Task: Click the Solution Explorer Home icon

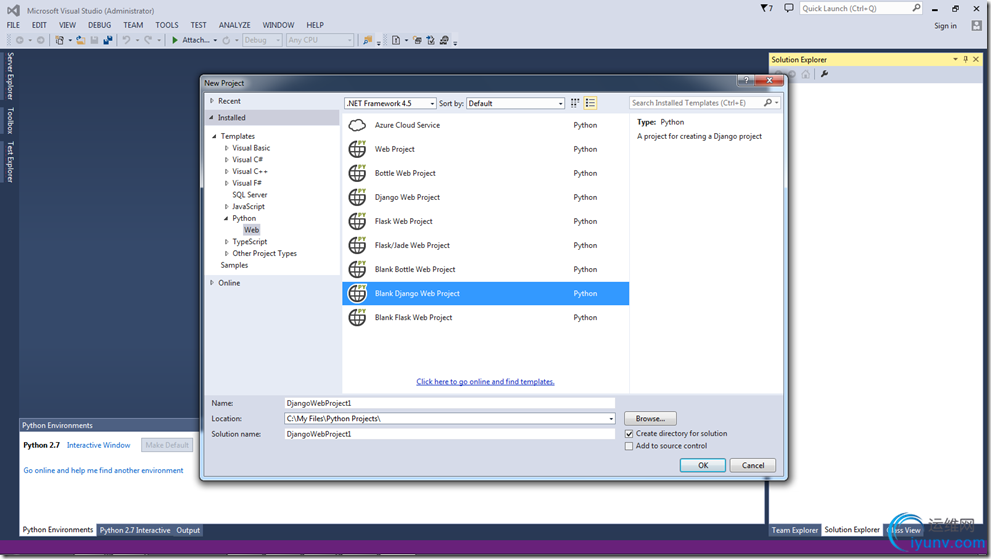Action: [x=805, y=74]
